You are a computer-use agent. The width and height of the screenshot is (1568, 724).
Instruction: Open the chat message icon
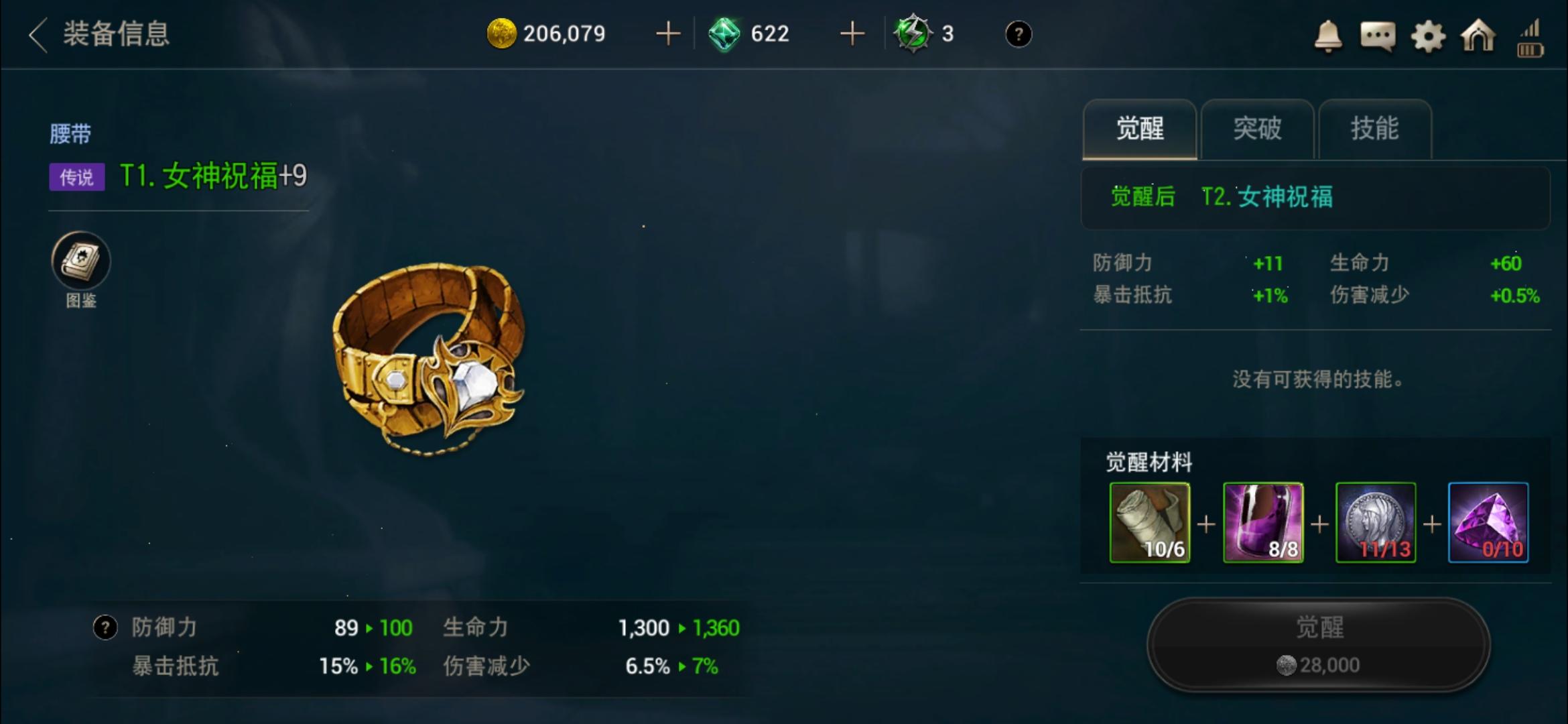pos(1378,36)
